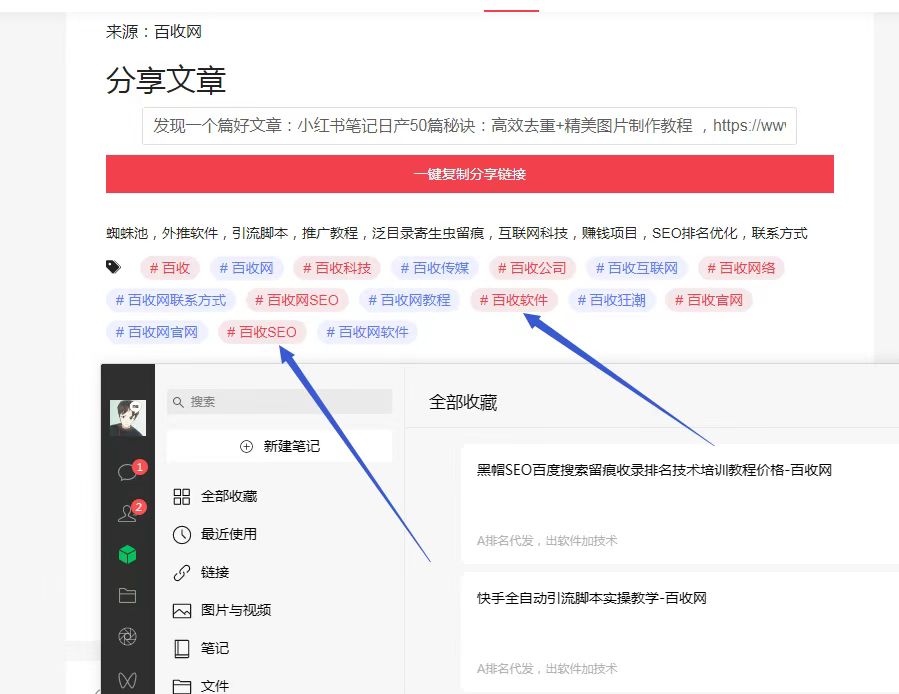Click the 全部收藏 heading in the right pane
This screenshot has height=694, width=899.
coord(463,402)
